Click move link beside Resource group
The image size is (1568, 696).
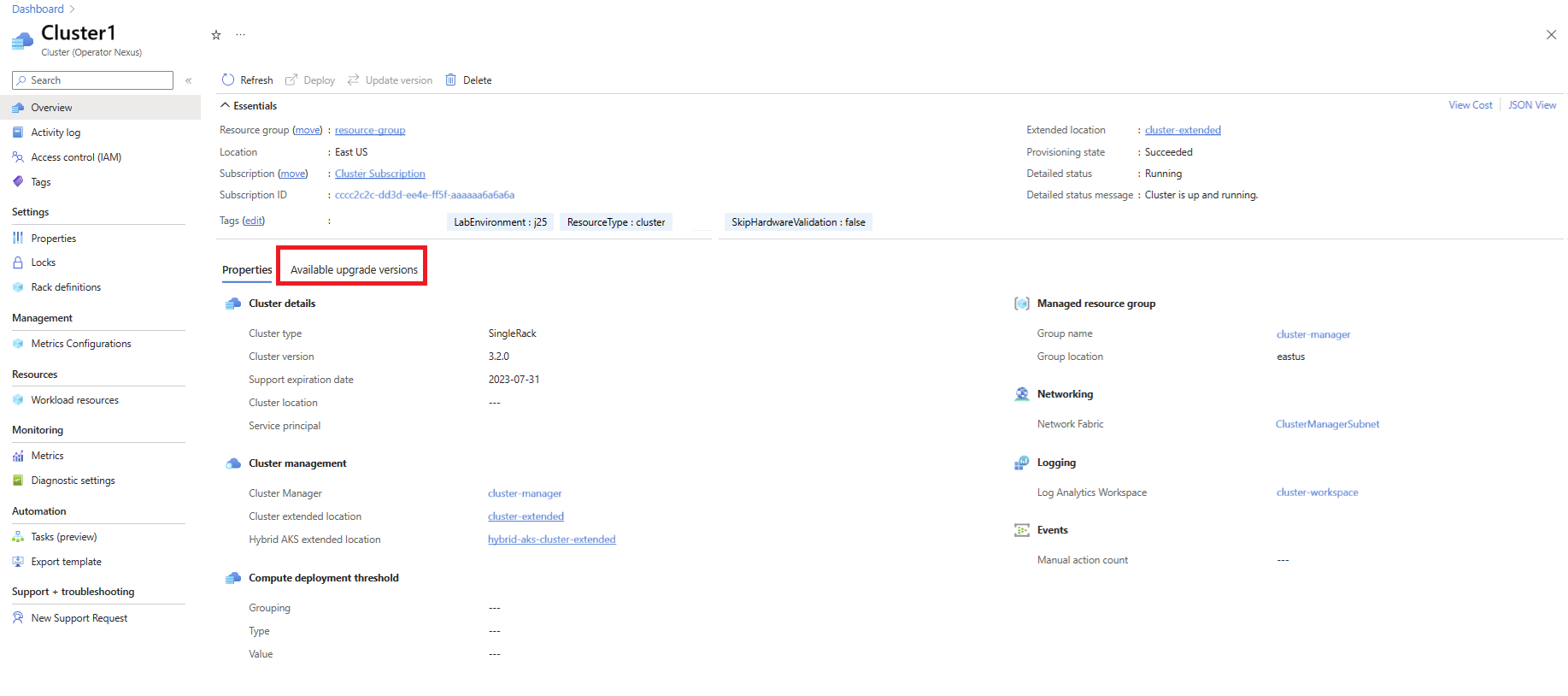pyautogui.click(x=308, y=130)
